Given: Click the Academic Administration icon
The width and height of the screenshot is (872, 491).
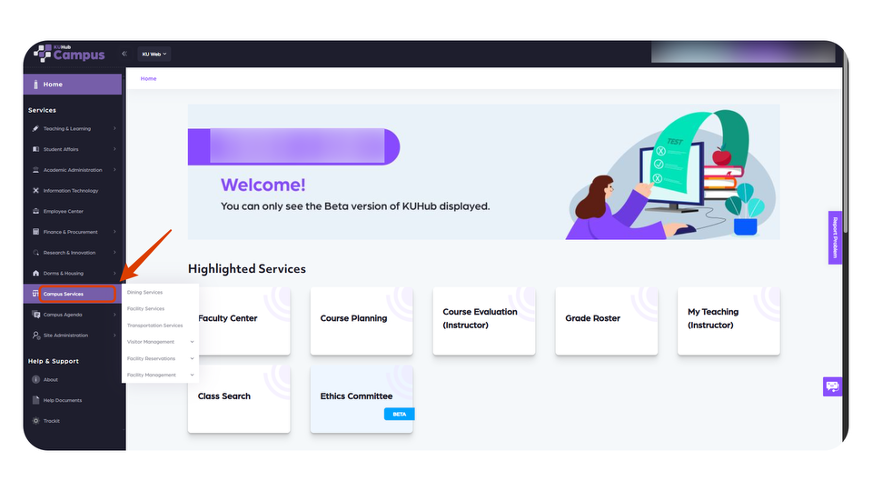Looking at the screenshot, I should click(x=36, y=170).
